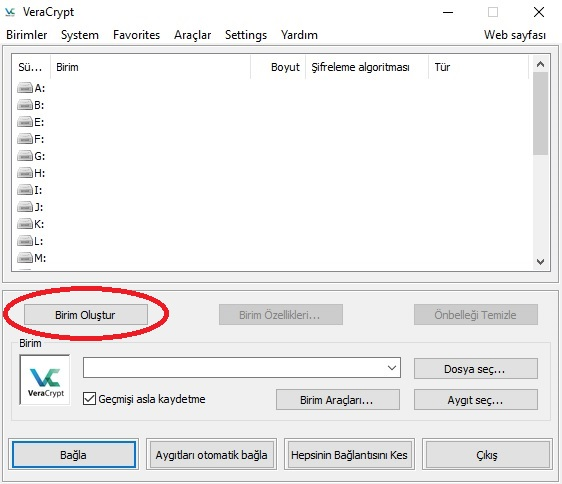Click drive list scrollbar thumb
The height and width of the screenshot is (484, 562).
pyautogui.click(x=540, y=113)
